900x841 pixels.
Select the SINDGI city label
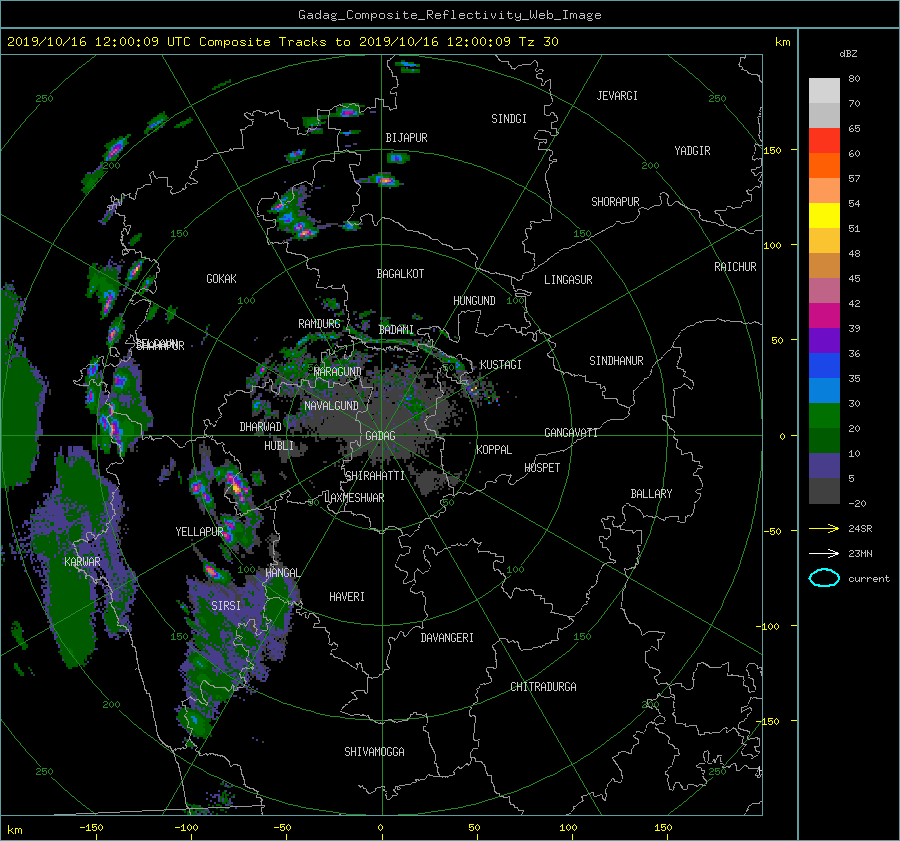(509, 119)
